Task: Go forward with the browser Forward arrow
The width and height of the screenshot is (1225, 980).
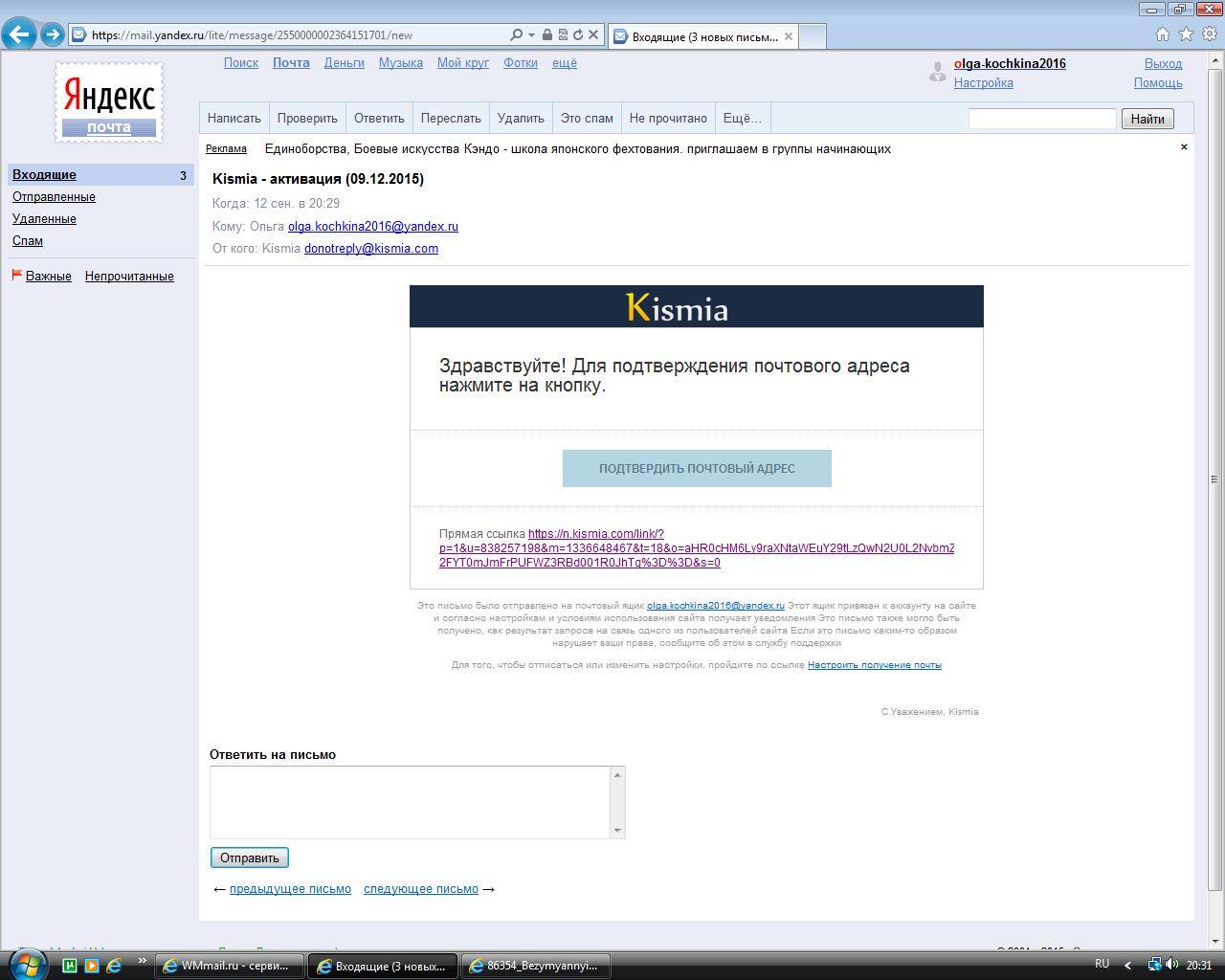Action: (x=52, y=34)
